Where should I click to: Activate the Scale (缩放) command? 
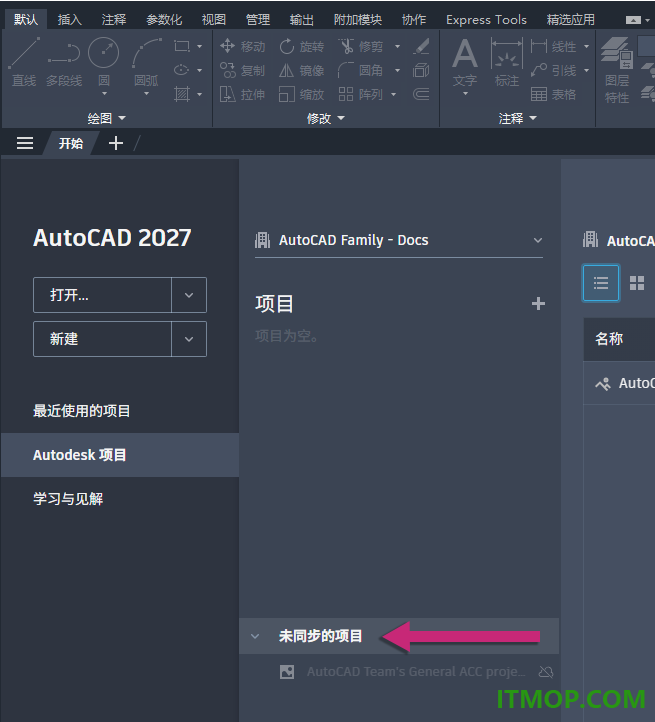click(x=302, y=94)
